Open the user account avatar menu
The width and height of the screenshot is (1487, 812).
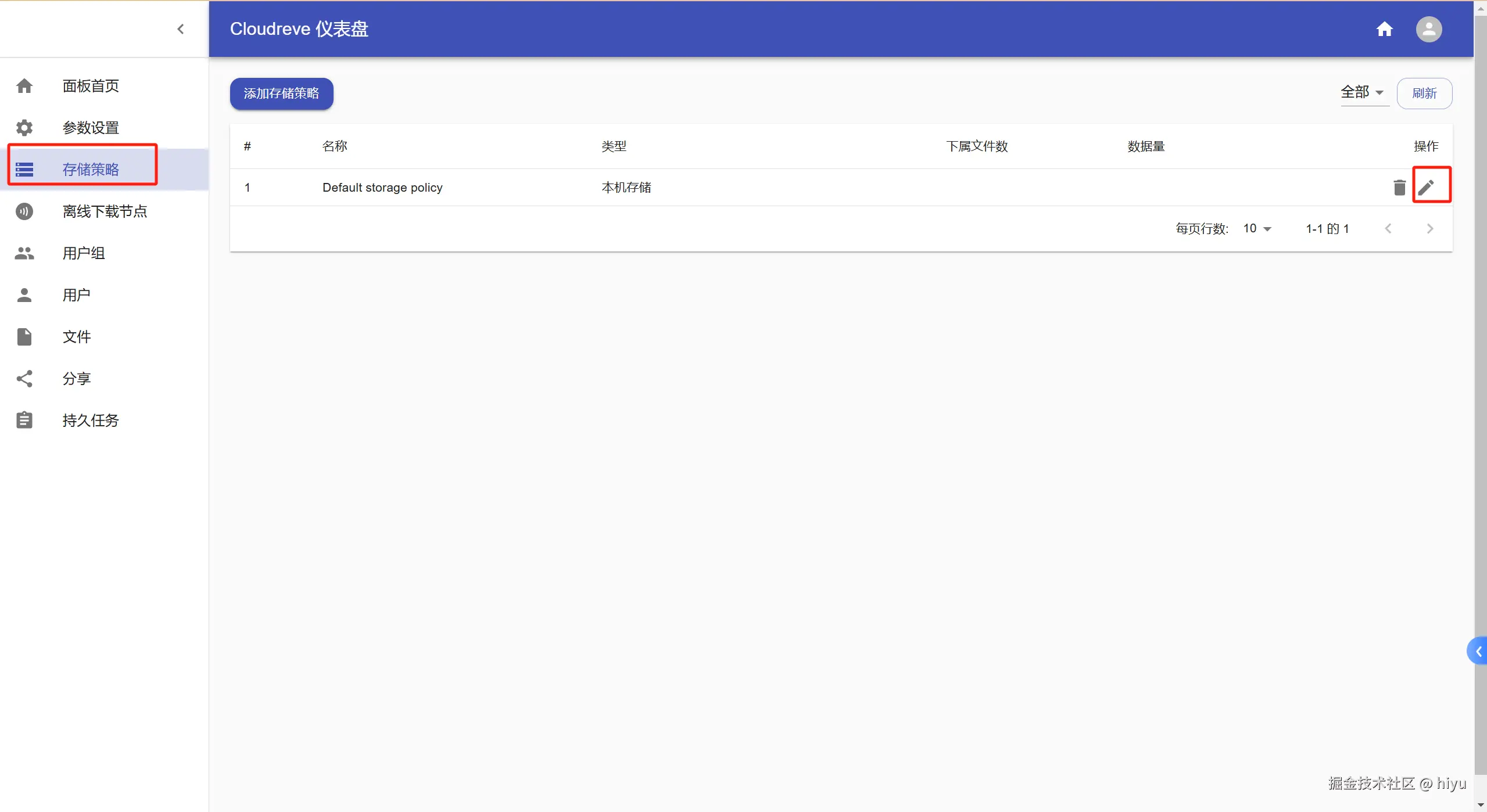[x=1428, y=29]
